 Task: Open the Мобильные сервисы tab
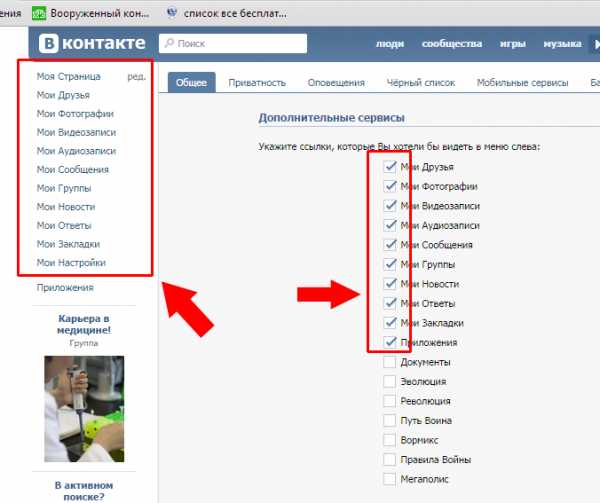(x=522, y=83)
